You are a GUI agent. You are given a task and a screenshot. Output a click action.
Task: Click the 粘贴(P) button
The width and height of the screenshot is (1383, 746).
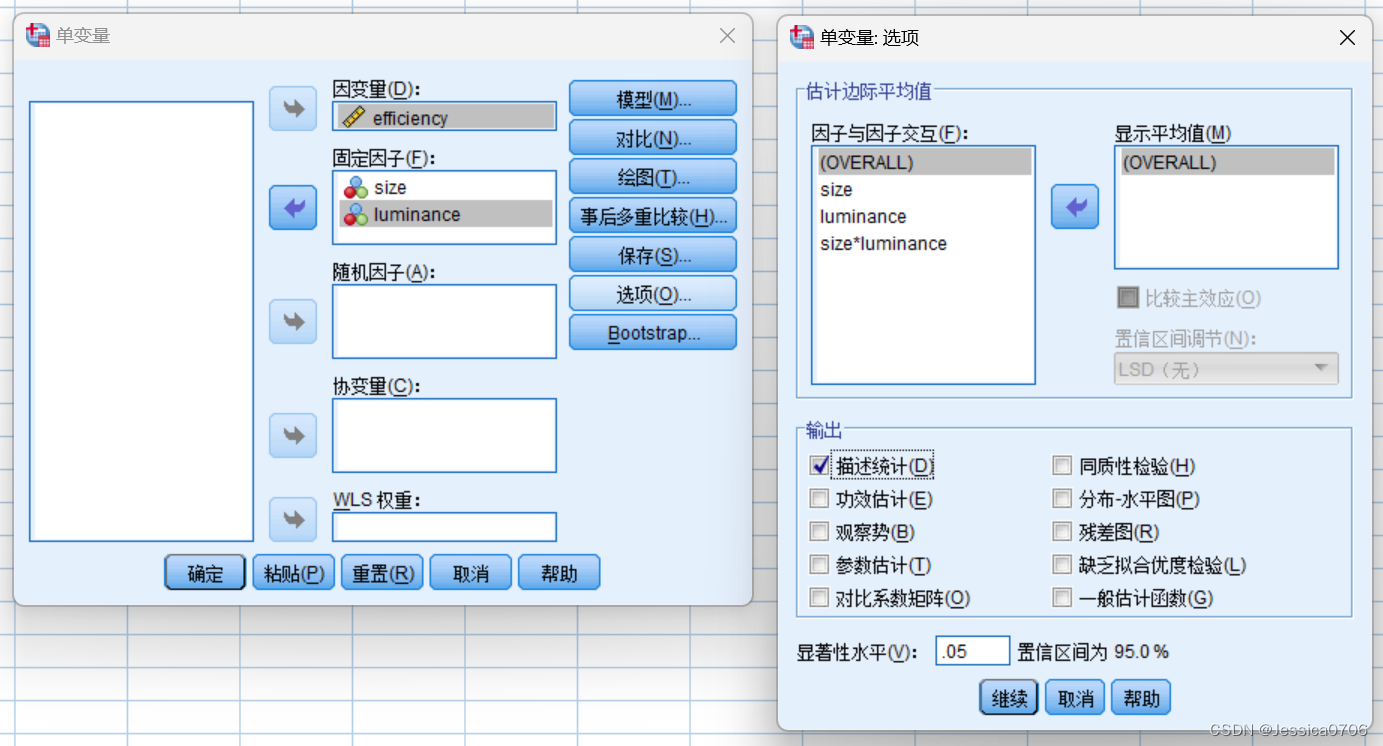click(293, 573)
